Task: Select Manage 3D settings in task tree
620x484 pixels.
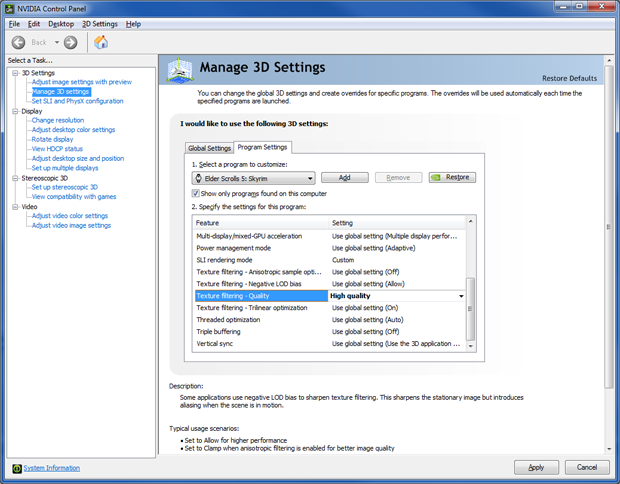Action: [x=61, y=92]
